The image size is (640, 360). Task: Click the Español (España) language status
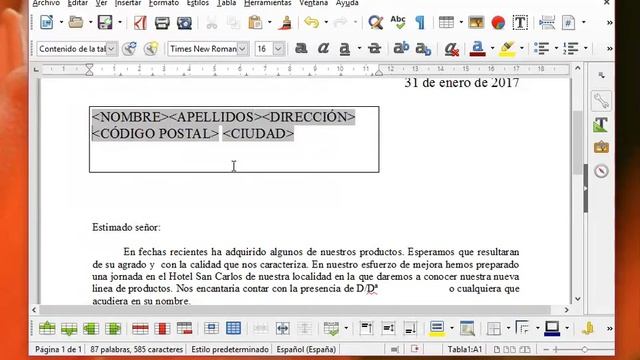click(306, 349)
